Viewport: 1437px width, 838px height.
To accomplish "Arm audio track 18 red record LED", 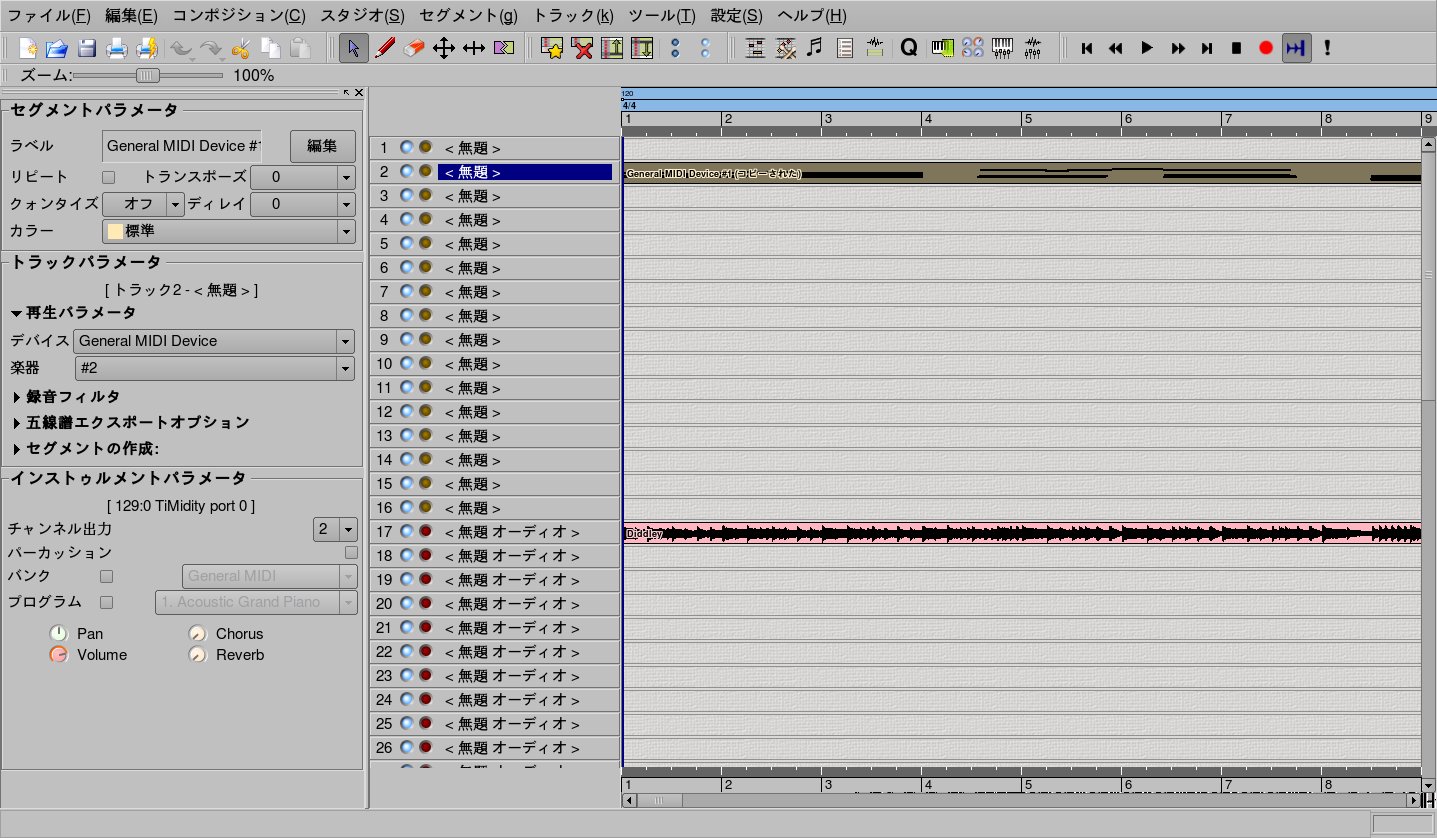I will [425, 555].
